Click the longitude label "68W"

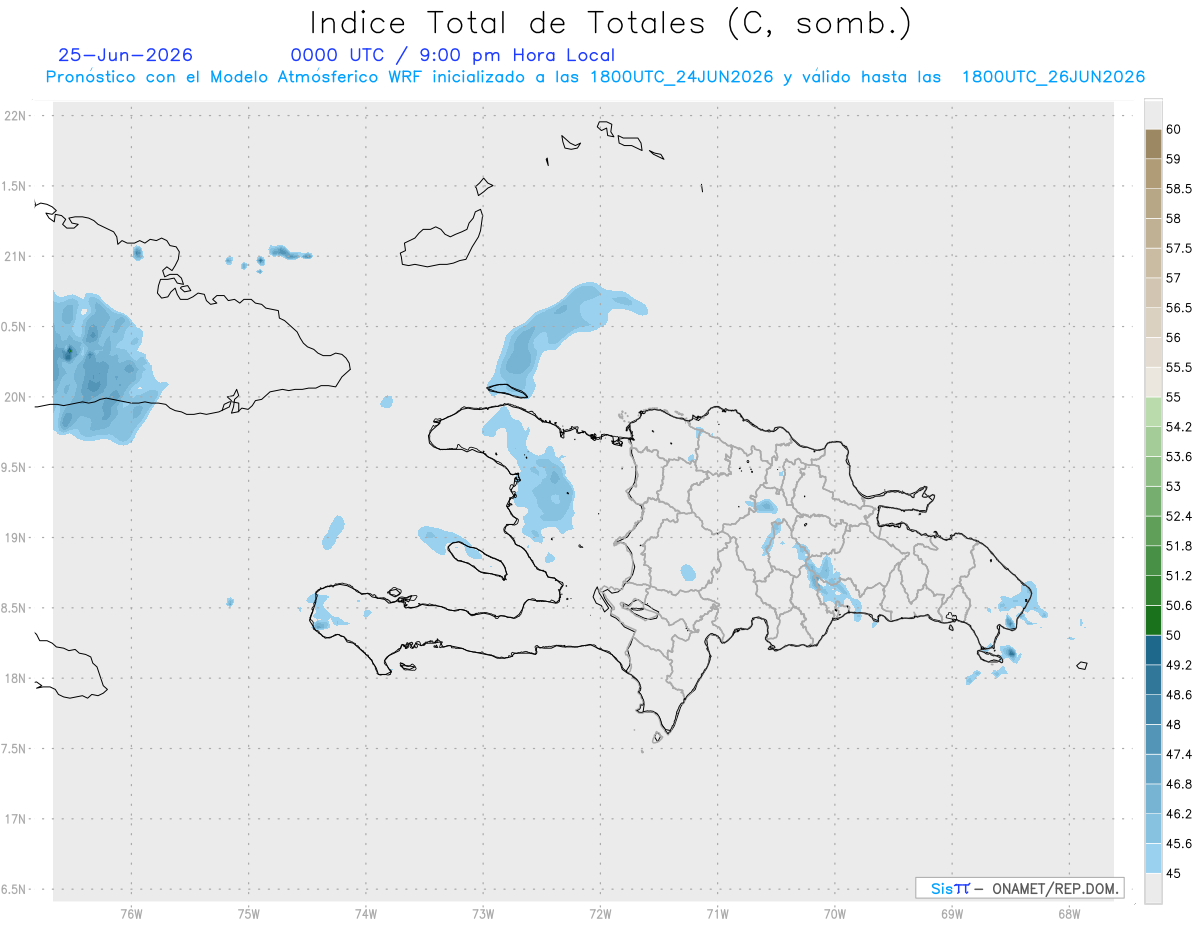[1068, 913]
